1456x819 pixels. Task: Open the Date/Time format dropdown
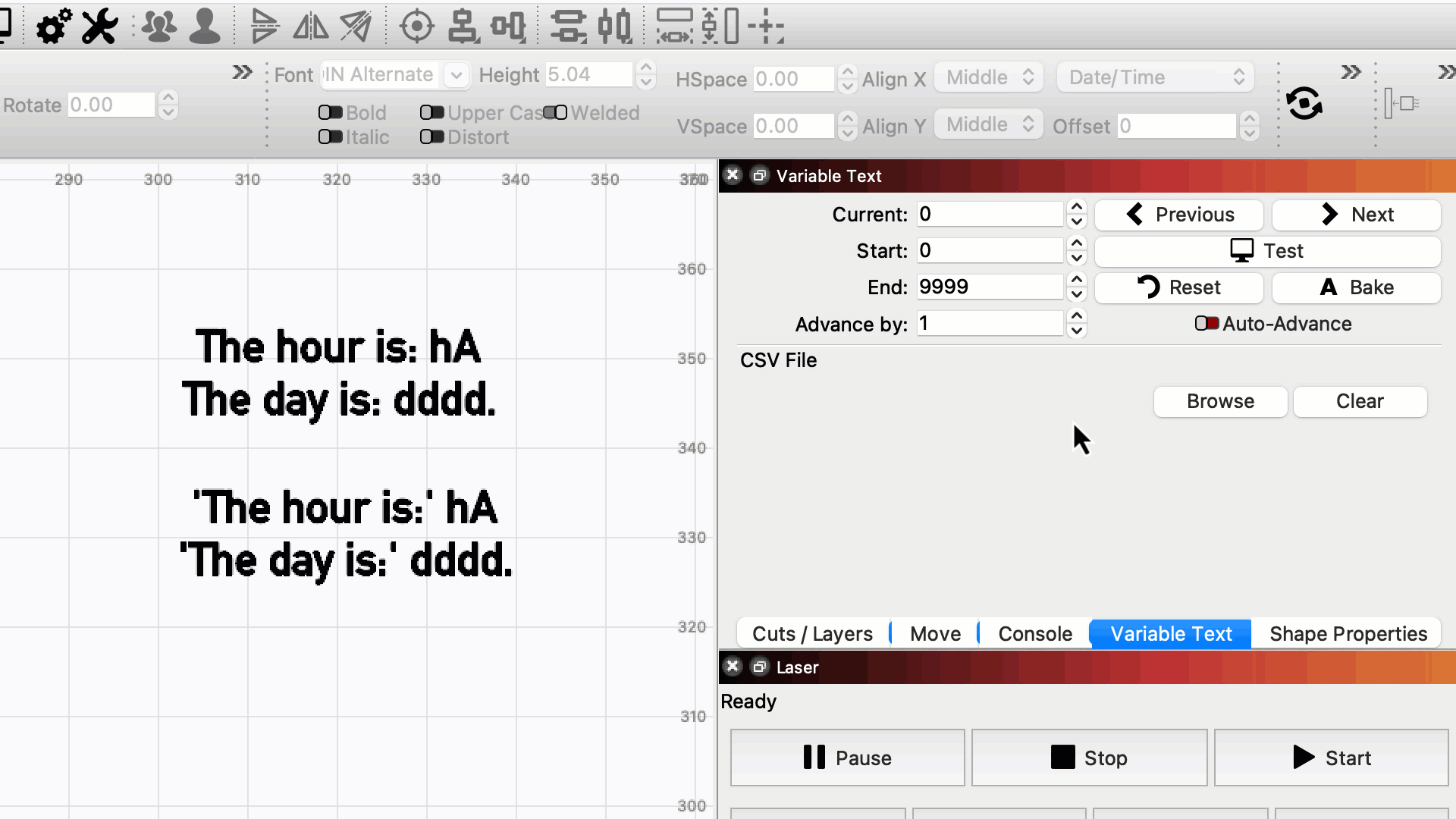[1154, 77]
